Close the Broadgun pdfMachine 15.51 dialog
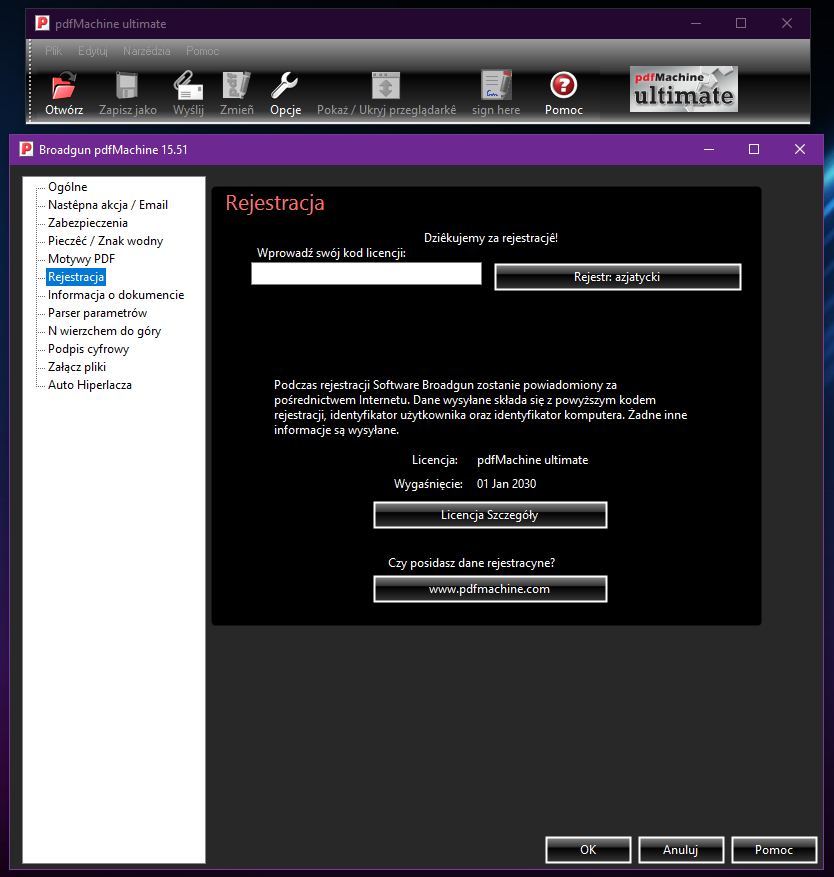 [800, 149]
